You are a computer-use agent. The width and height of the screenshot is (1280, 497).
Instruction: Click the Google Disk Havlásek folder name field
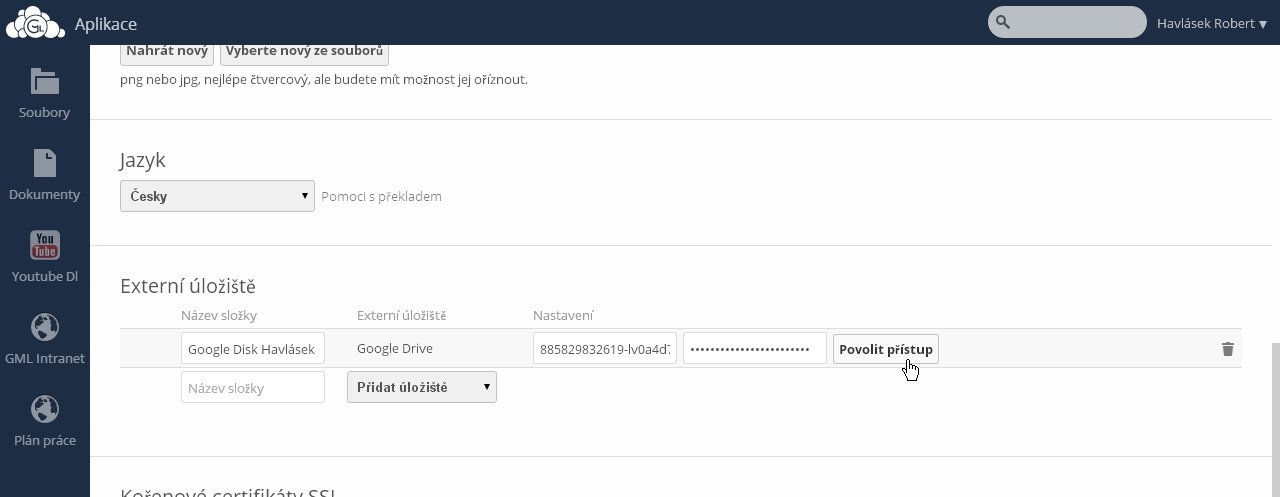pos(252,349)
